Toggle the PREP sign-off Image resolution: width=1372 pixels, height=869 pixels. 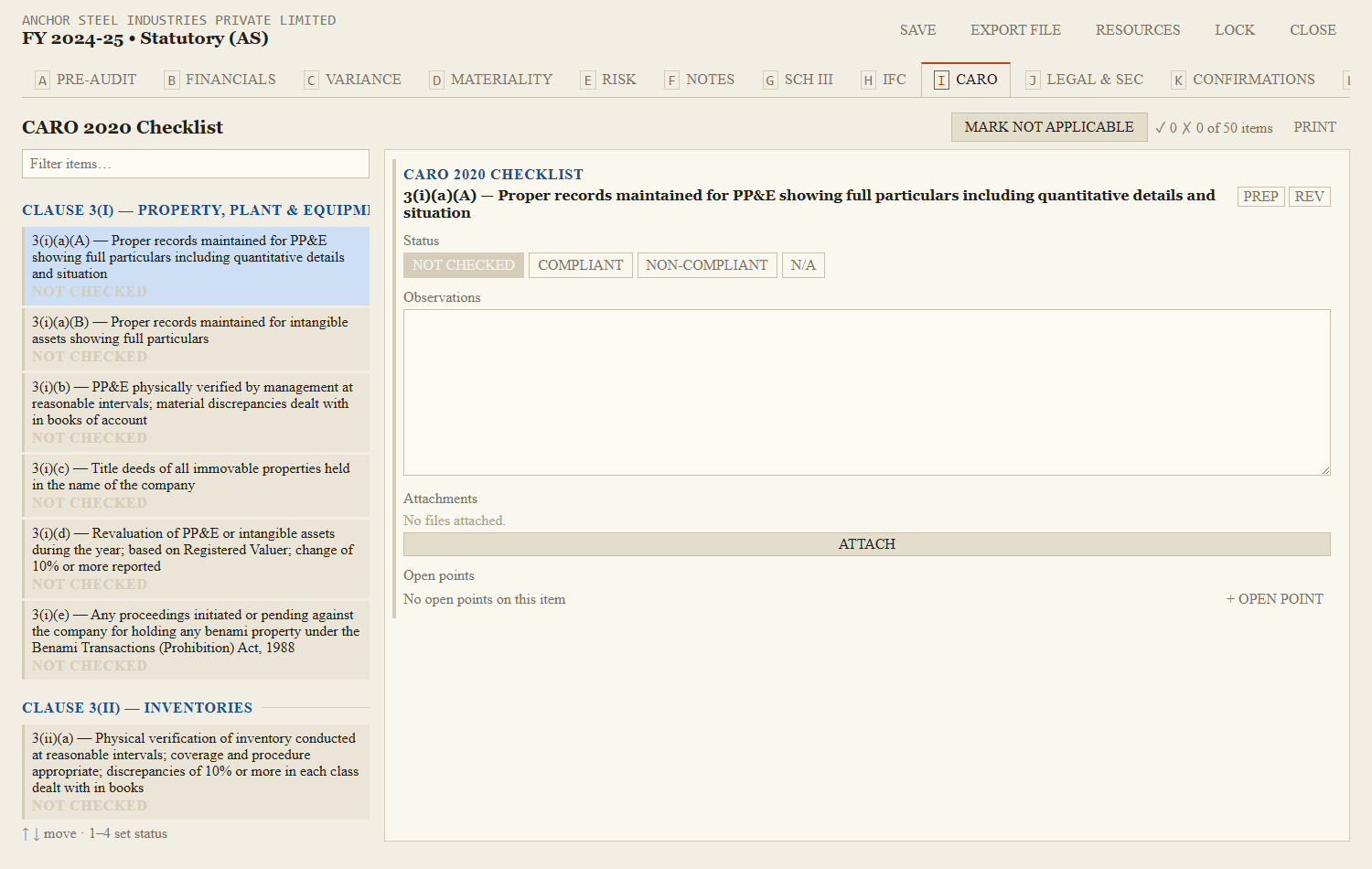tap(1261, 197)
